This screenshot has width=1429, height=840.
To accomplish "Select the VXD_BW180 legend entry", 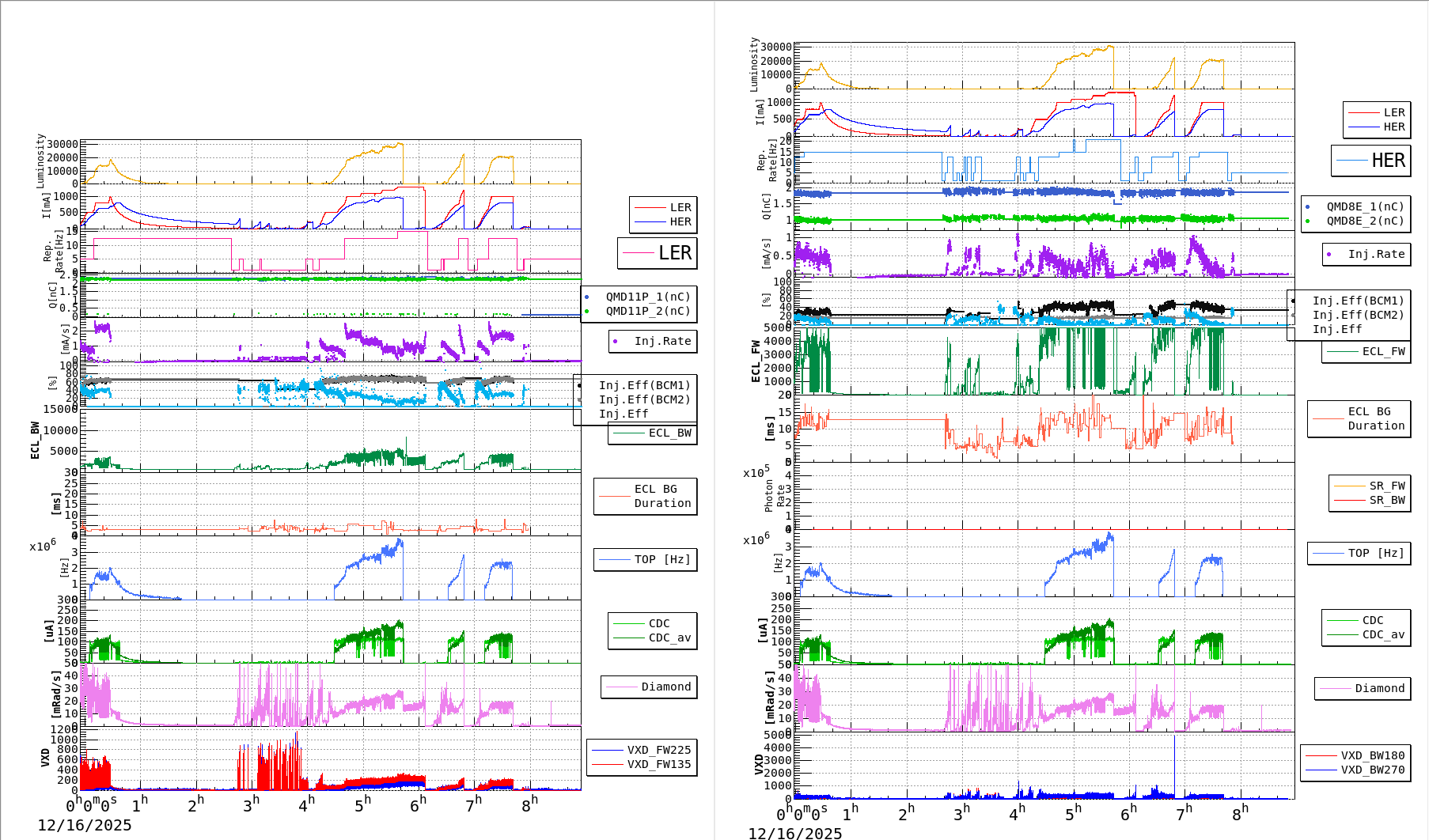I will click(1355, 756).
